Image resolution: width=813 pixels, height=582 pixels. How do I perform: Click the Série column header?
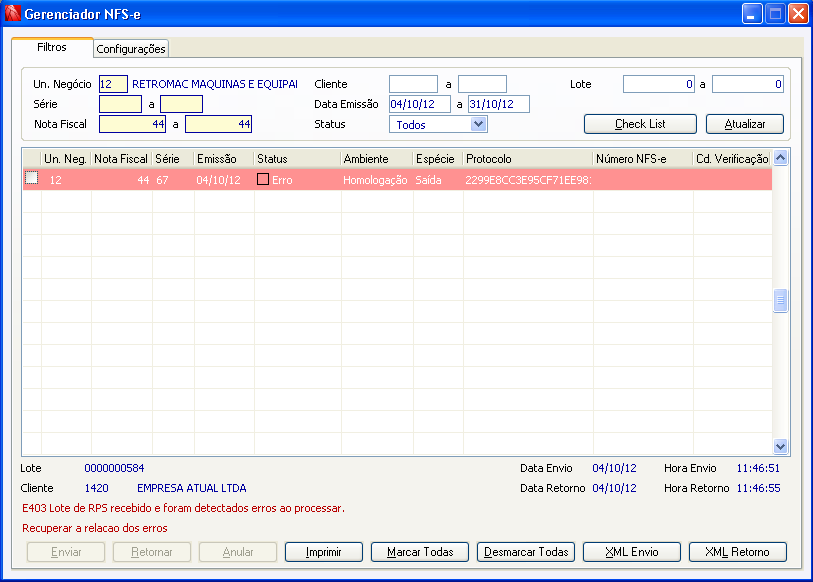(173, 159)
